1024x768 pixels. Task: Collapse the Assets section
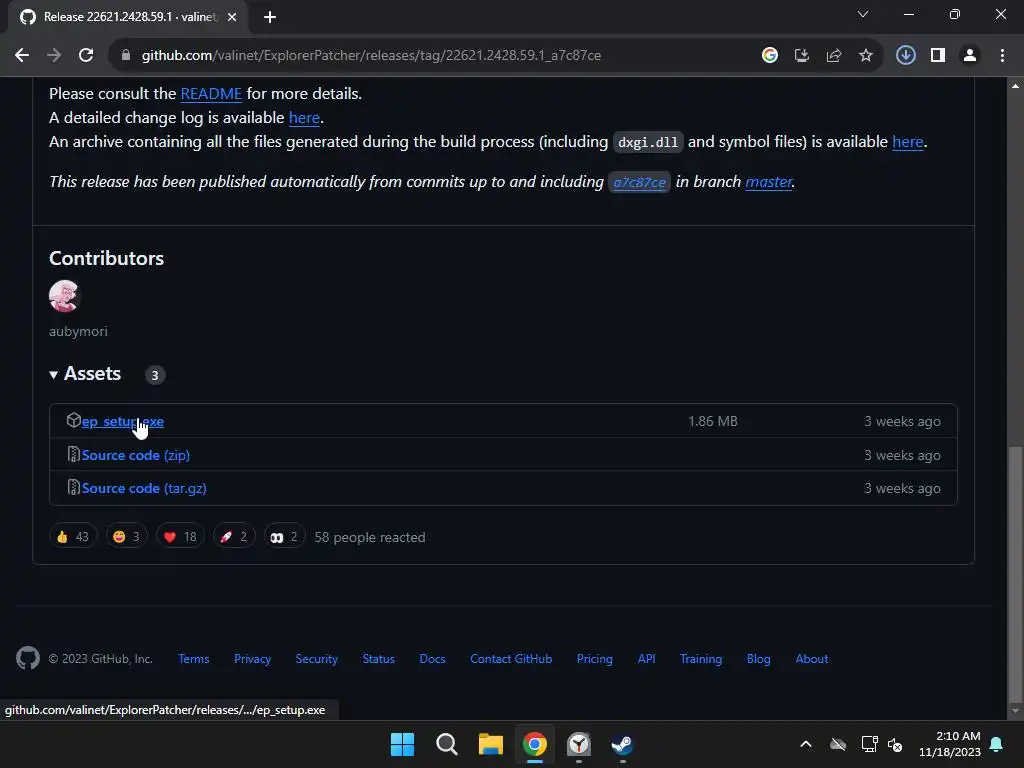tap(86, 374)
